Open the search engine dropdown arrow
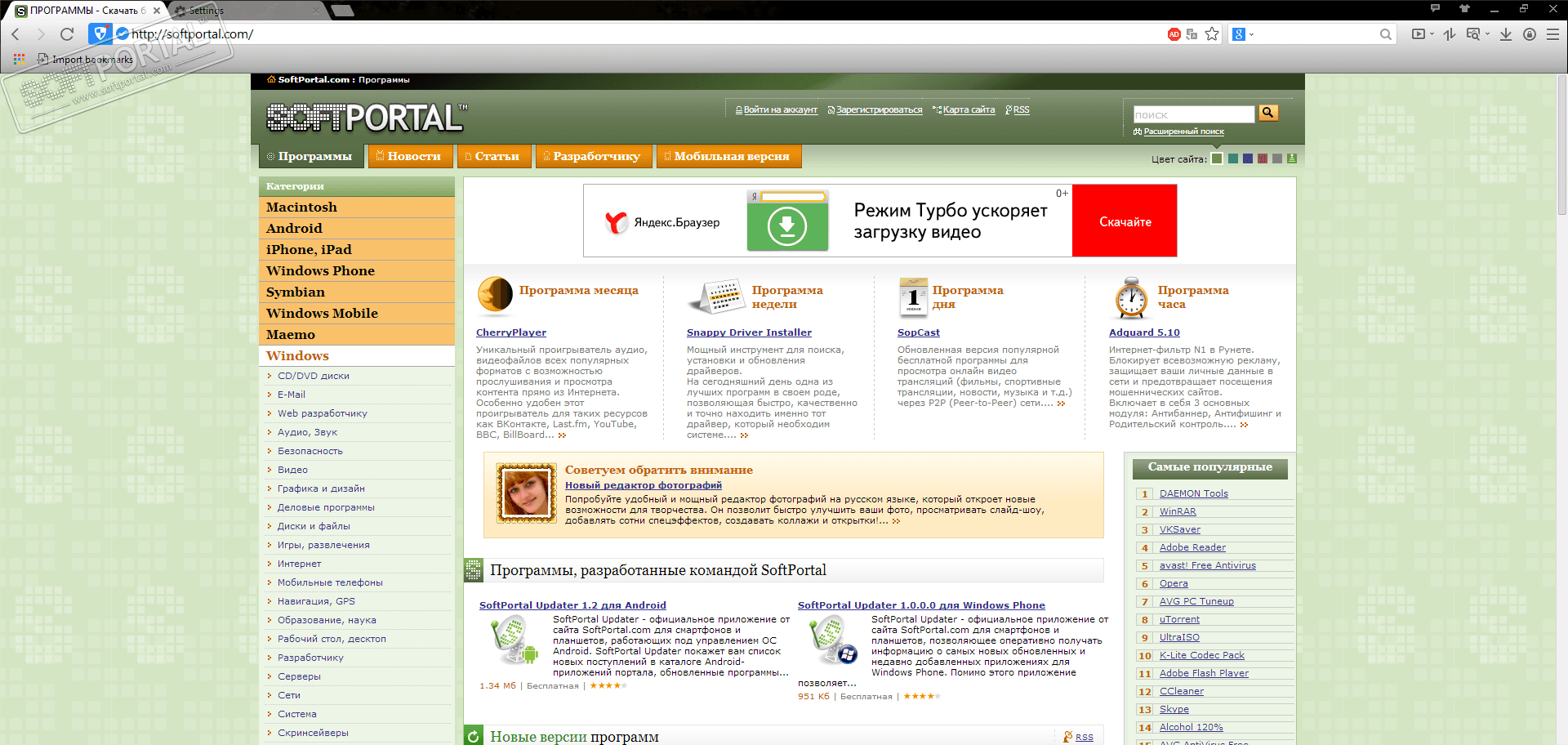Image resolution: width=1568 pixels, height=745 pixels. click(1251, 34)
